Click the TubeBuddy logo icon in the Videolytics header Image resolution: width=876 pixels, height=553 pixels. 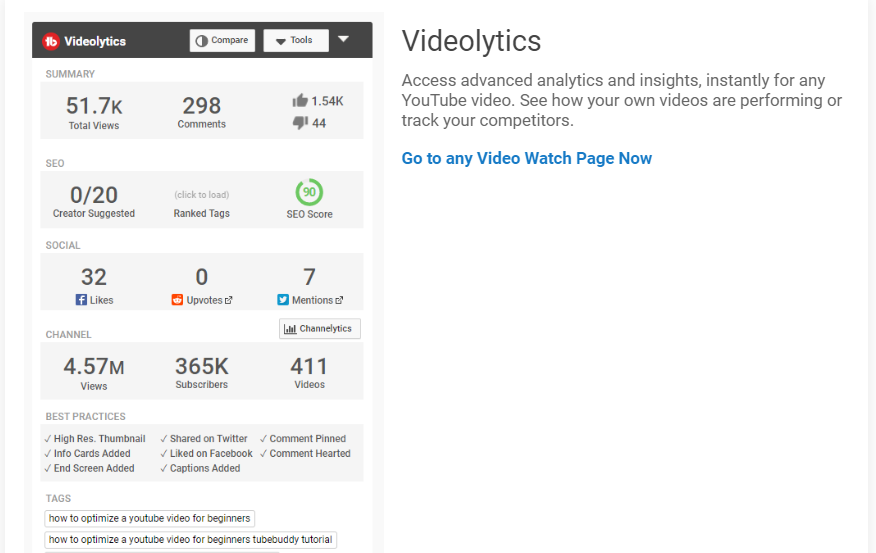tap(51, 41)
